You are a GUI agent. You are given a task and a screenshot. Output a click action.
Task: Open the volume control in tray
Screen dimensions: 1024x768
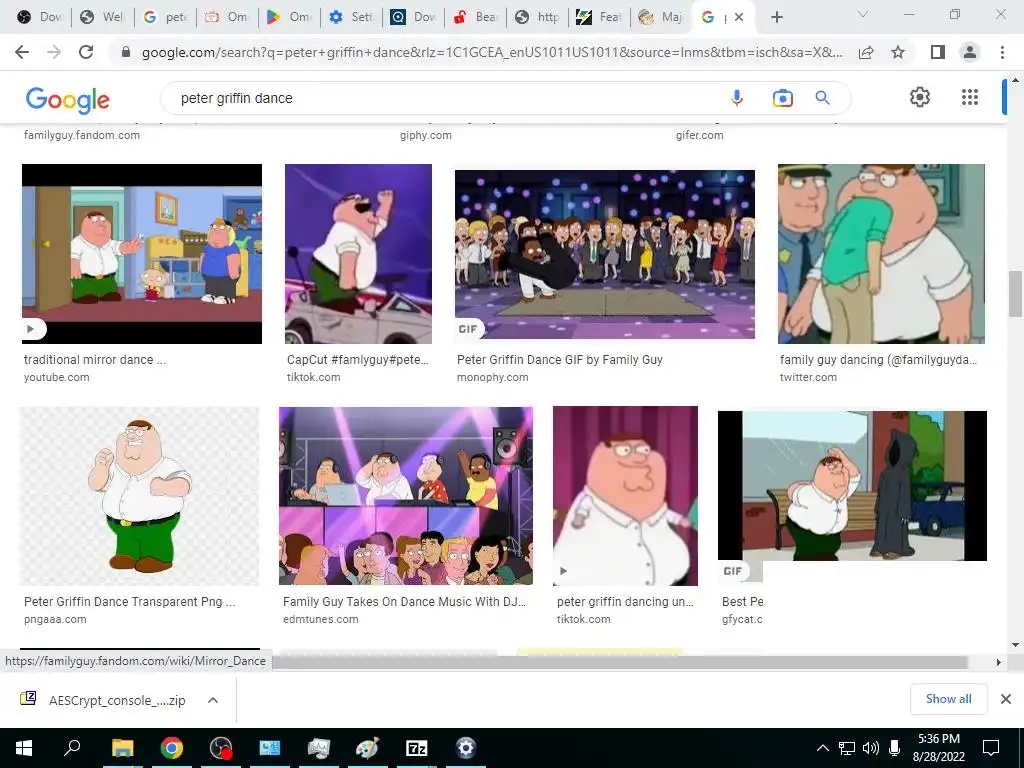870,748
